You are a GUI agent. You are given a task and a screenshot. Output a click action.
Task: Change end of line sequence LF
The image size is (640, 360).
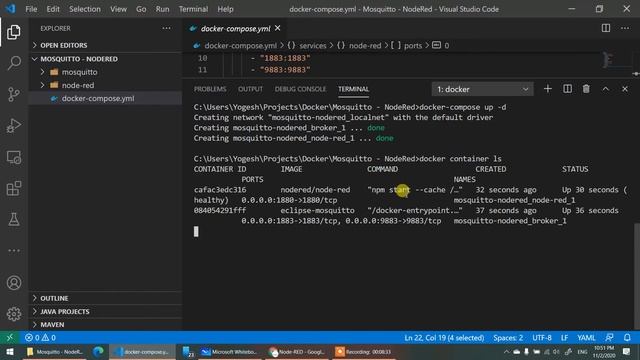[564, 338]
